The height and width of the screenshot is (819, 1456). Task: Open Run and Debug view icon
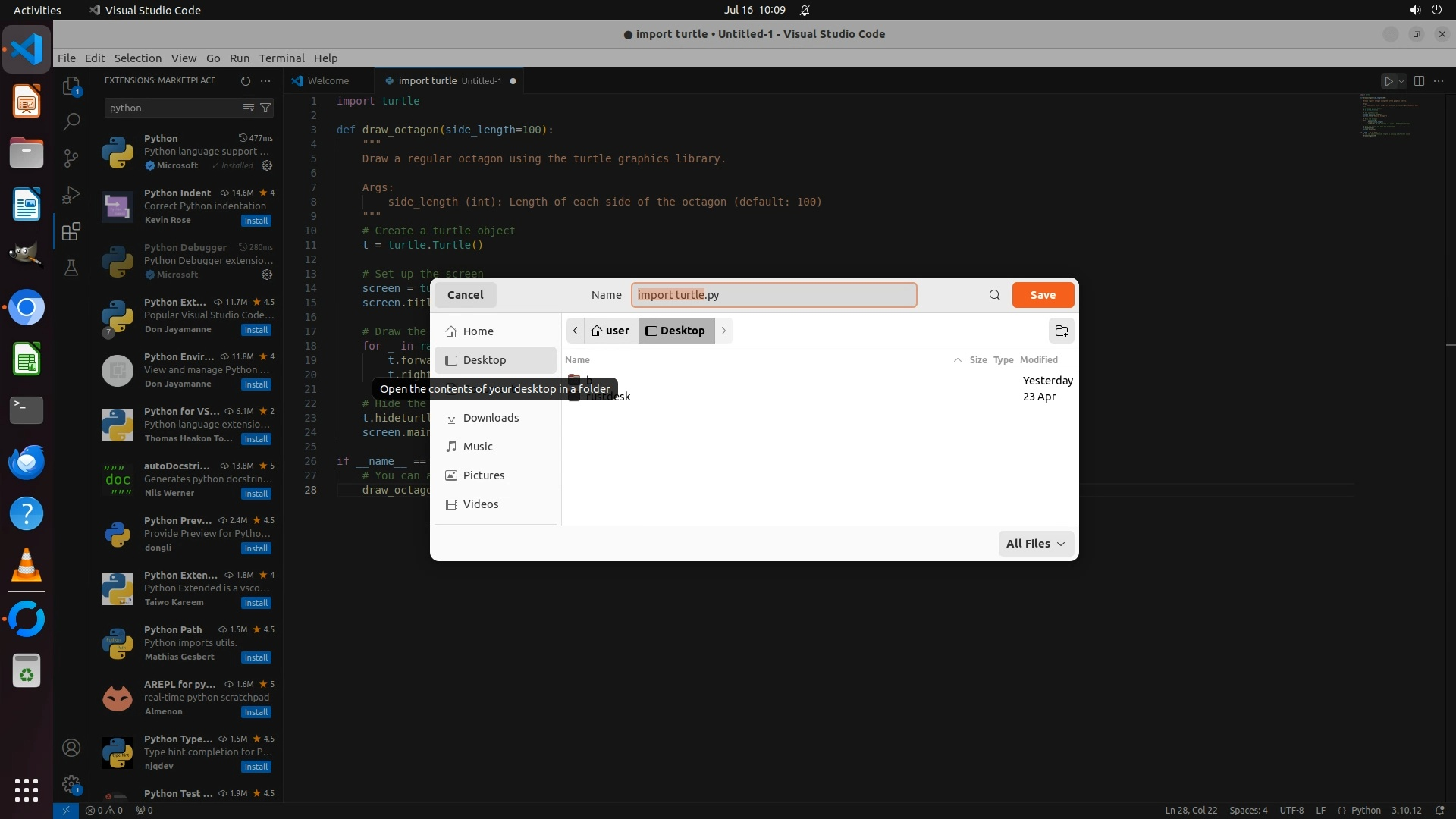click(x=71, y=195)
